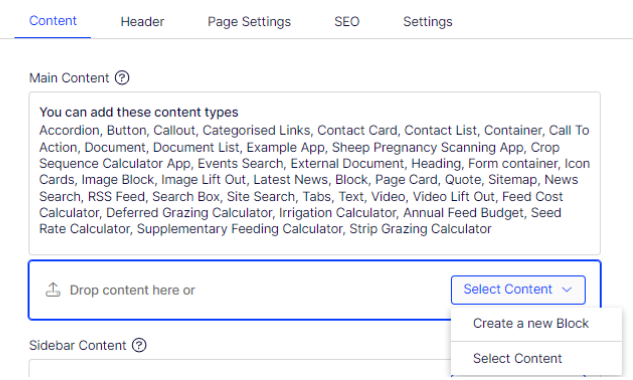Open the Sidebar Content help icon

tap(139, 345)
